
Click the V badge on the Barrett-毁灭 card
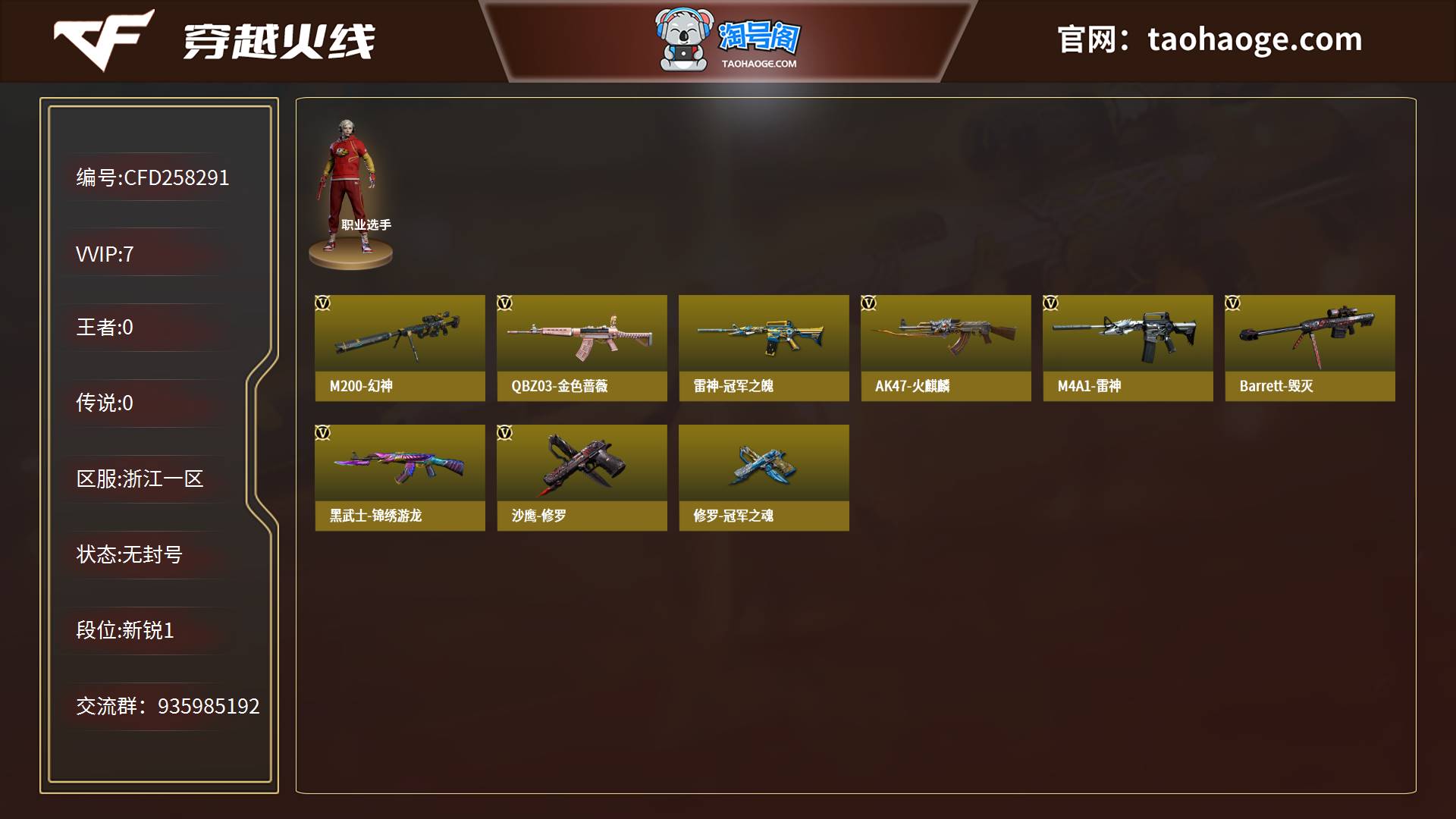click(1233, 303)
